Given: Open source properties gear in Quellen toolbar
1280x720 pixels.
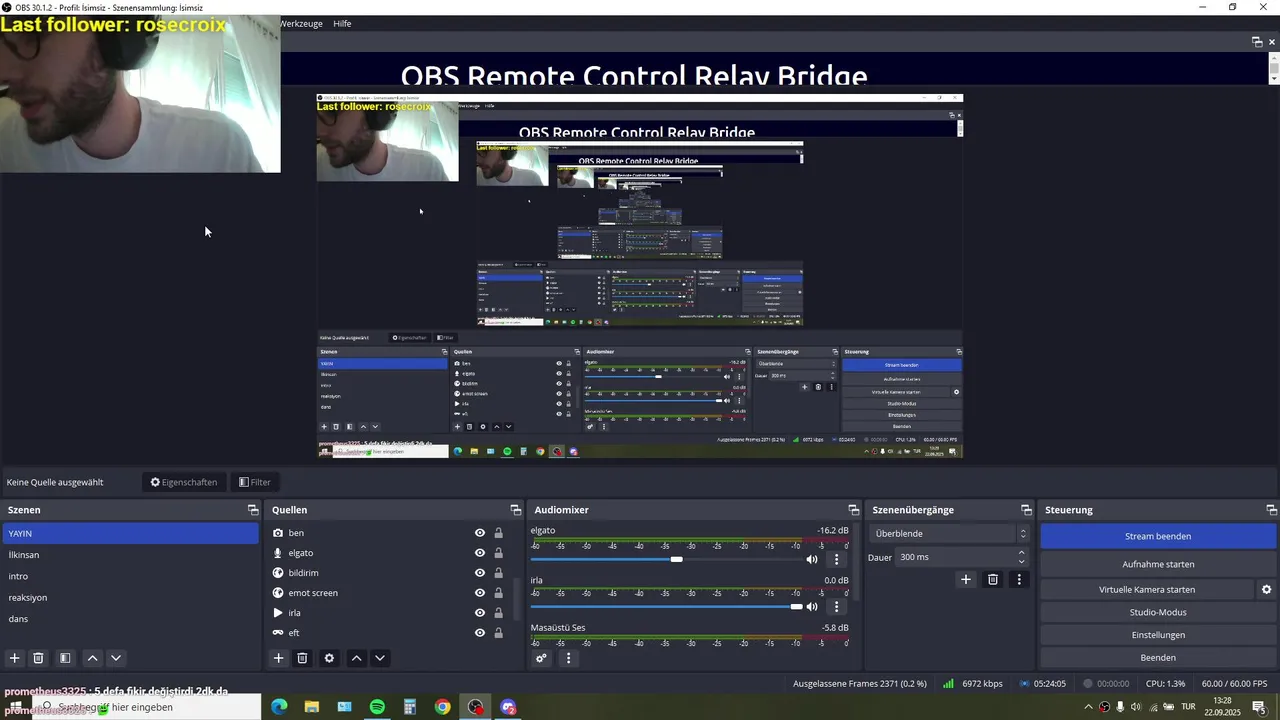Looking at the screenshot, I should [x=329, y=658].
